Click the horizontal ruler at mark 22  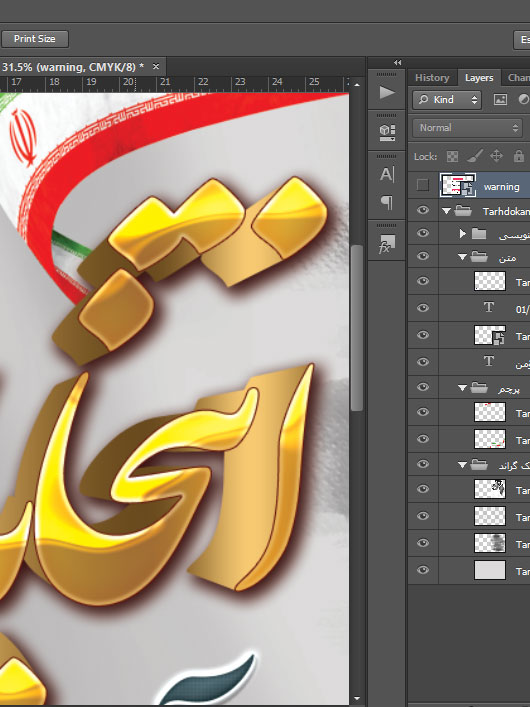pos(203,82)
